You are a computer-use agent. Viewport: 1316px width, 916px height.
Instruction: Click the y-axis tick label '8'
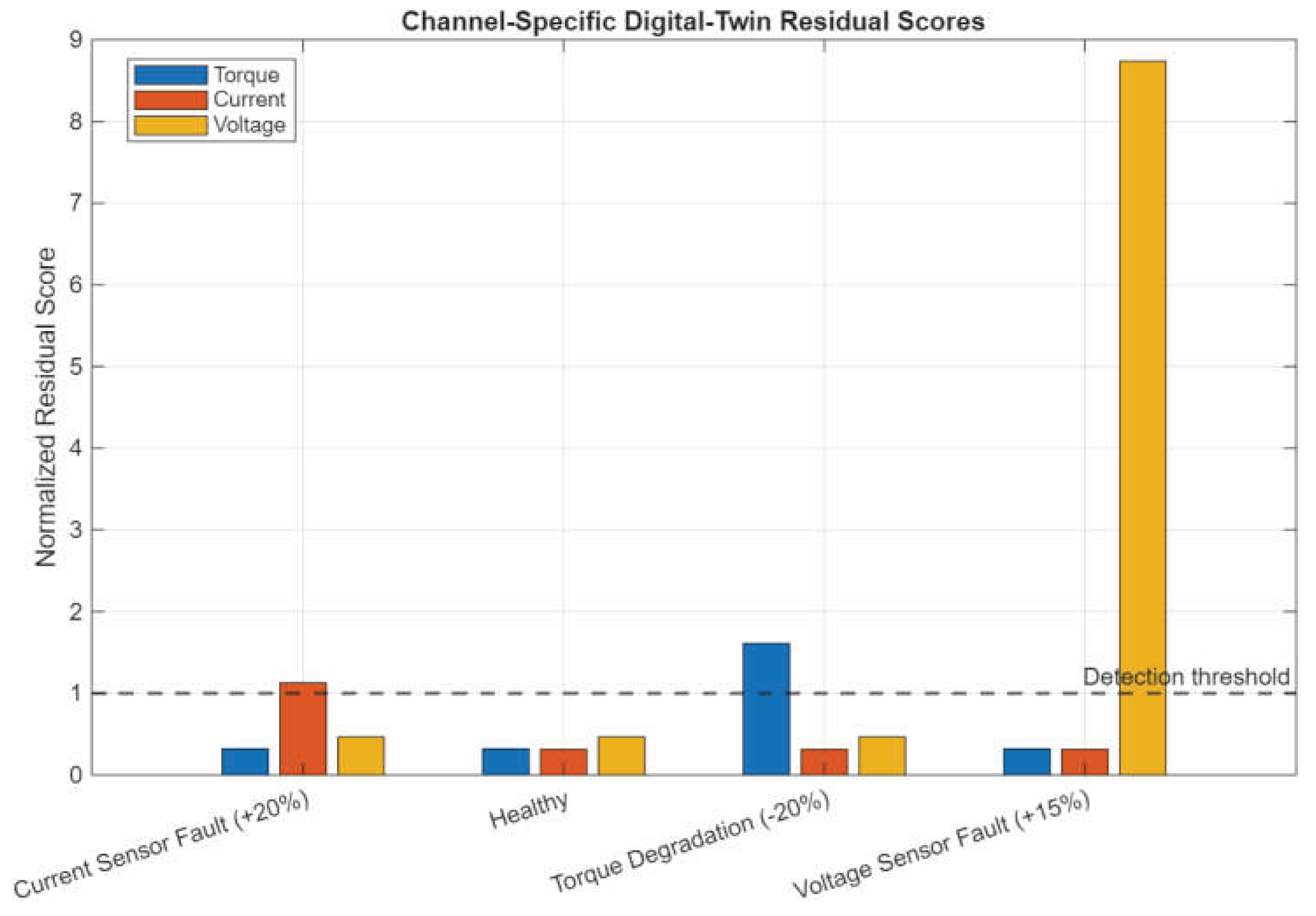76,121
